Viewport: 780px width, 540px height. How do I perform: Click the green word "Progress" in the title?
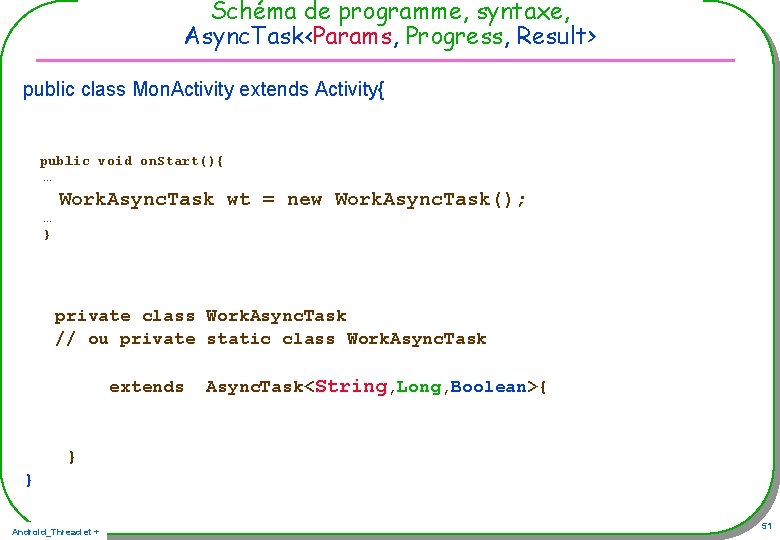(x=454, y=37)
